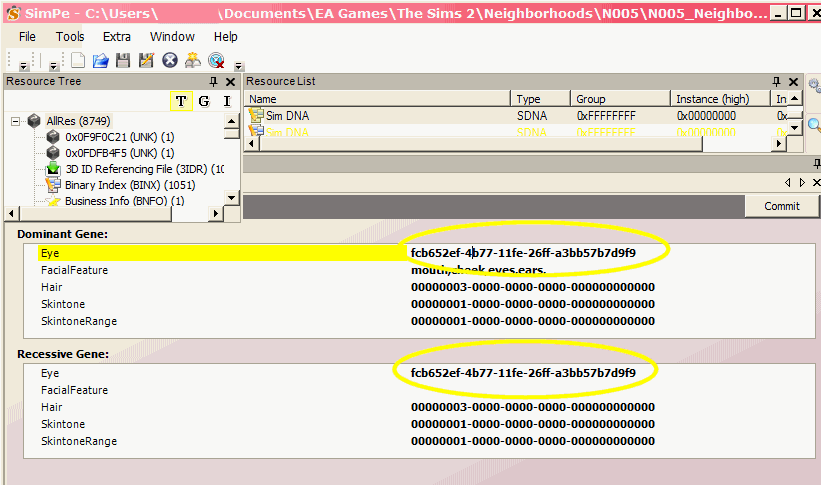821x485 pixels.
Task: Click 3D ID Referencing File icon
Action: 53,169
